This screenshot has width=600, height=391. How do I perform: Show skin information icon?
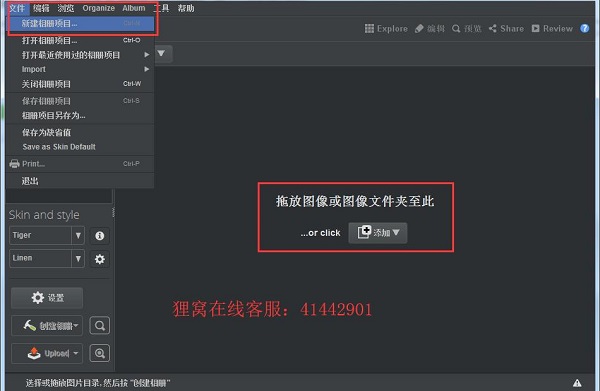[99, 236]
